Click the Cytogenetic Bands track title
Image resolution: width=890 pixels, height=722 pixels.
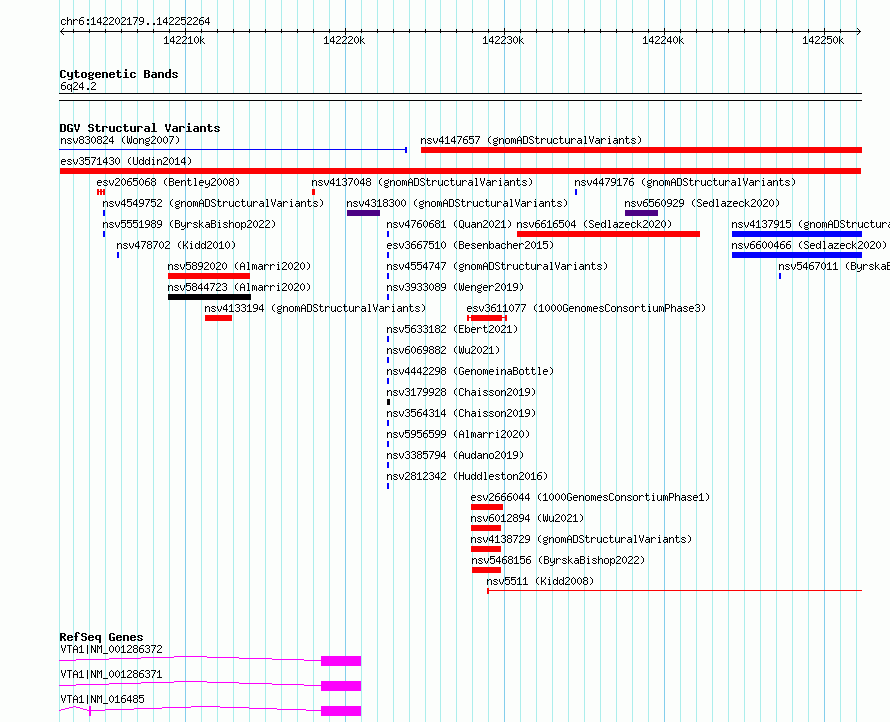[119, 74]
